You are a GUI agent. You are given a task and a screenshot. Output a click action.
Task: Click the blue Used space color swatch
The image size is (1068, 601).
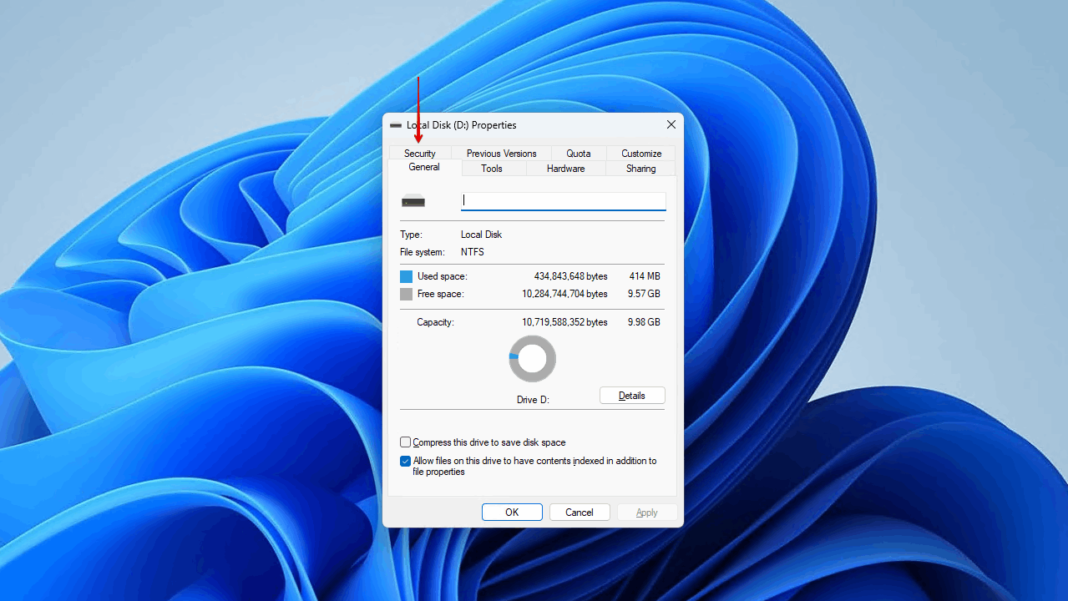coord(406,276)
